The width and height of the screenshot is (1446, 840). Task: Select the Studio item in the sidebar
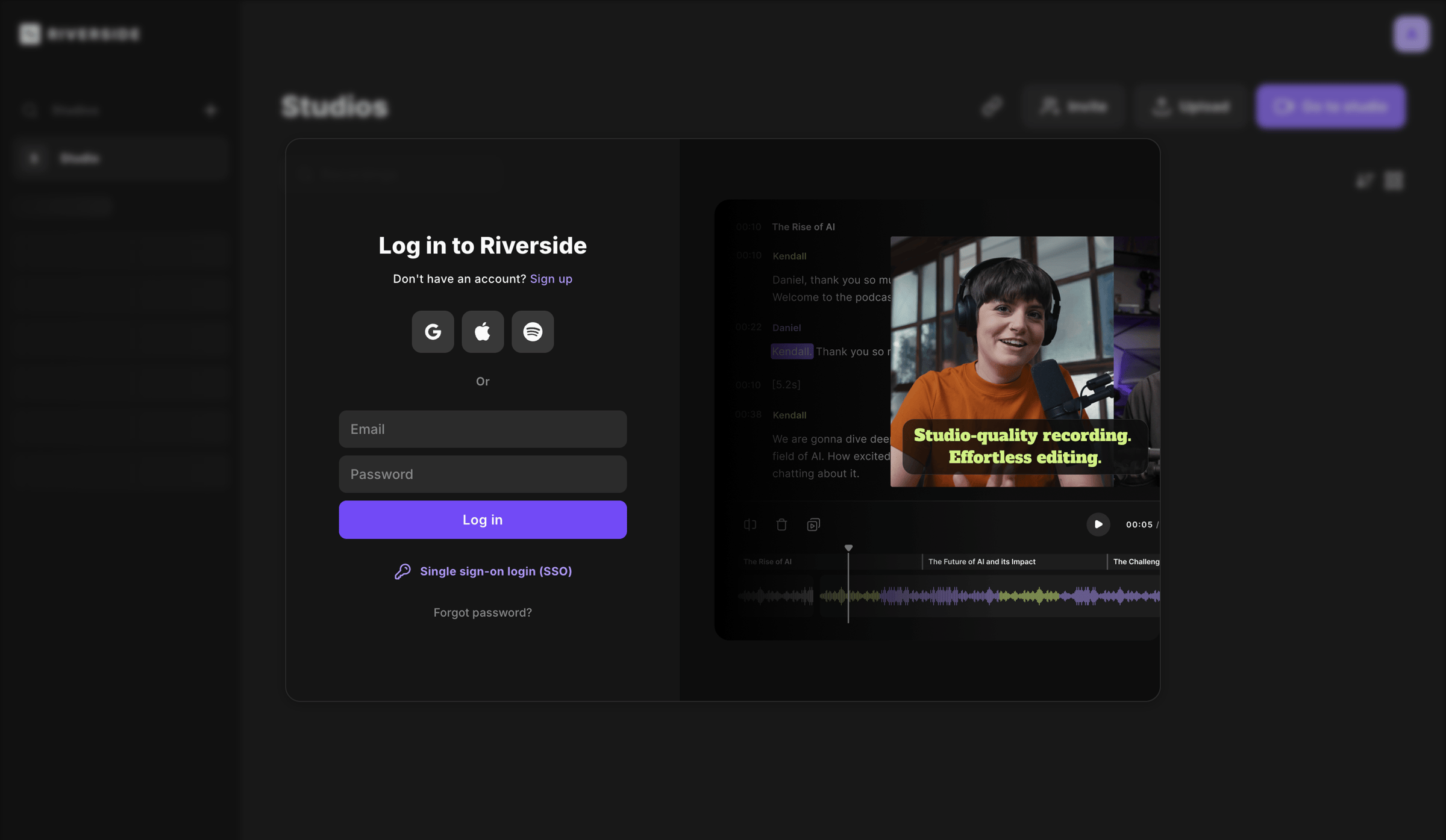click(120, 158)
